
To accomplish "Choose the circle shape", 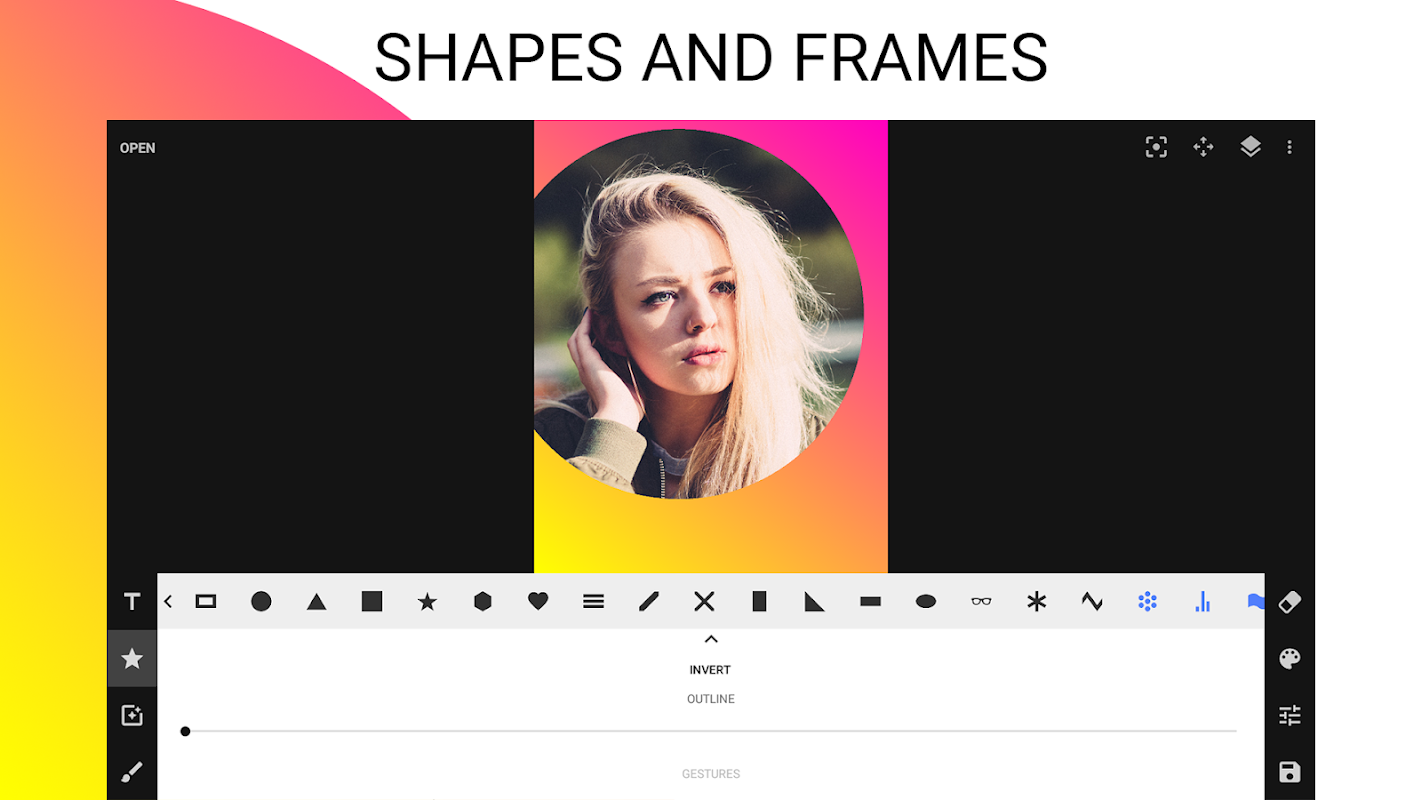I will pyautogui.click(x=261, y=601).
